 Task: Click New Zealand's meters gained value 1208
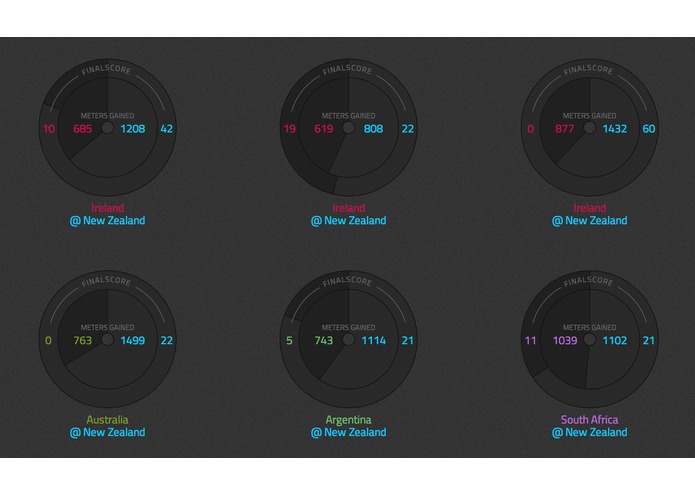133,129
